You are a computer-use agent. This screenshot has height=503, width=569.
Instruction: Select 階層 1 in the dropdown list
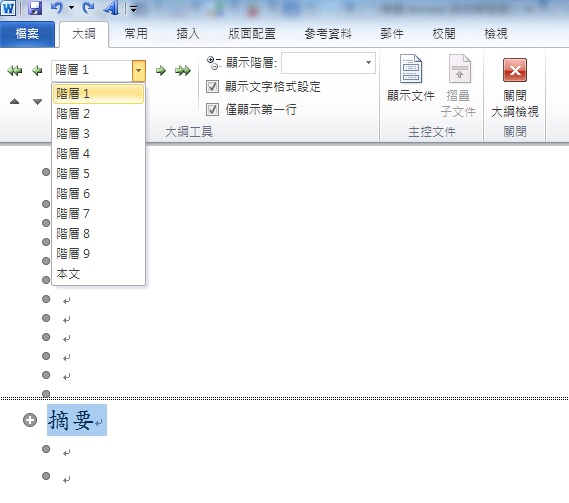pos(98,94)
